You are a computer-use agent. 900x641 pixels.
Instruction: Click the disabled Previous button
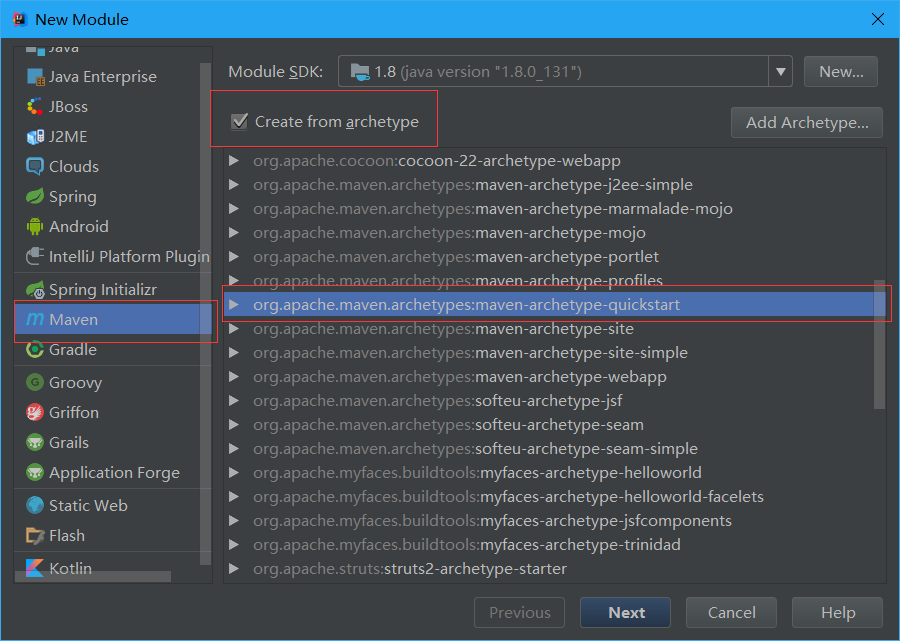point(519,612)
